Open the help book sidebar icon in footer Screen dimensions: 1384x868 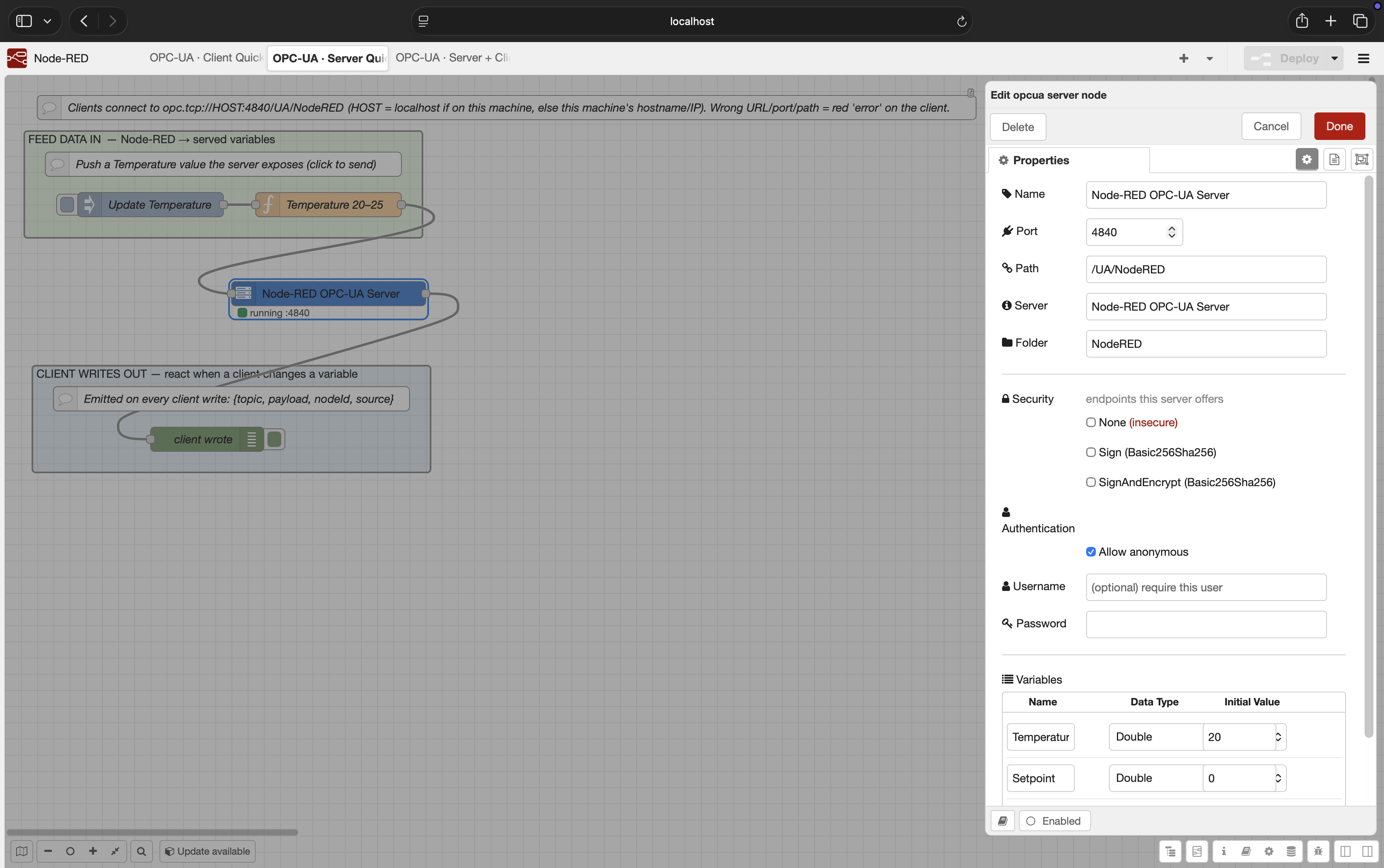[1246, 851]
